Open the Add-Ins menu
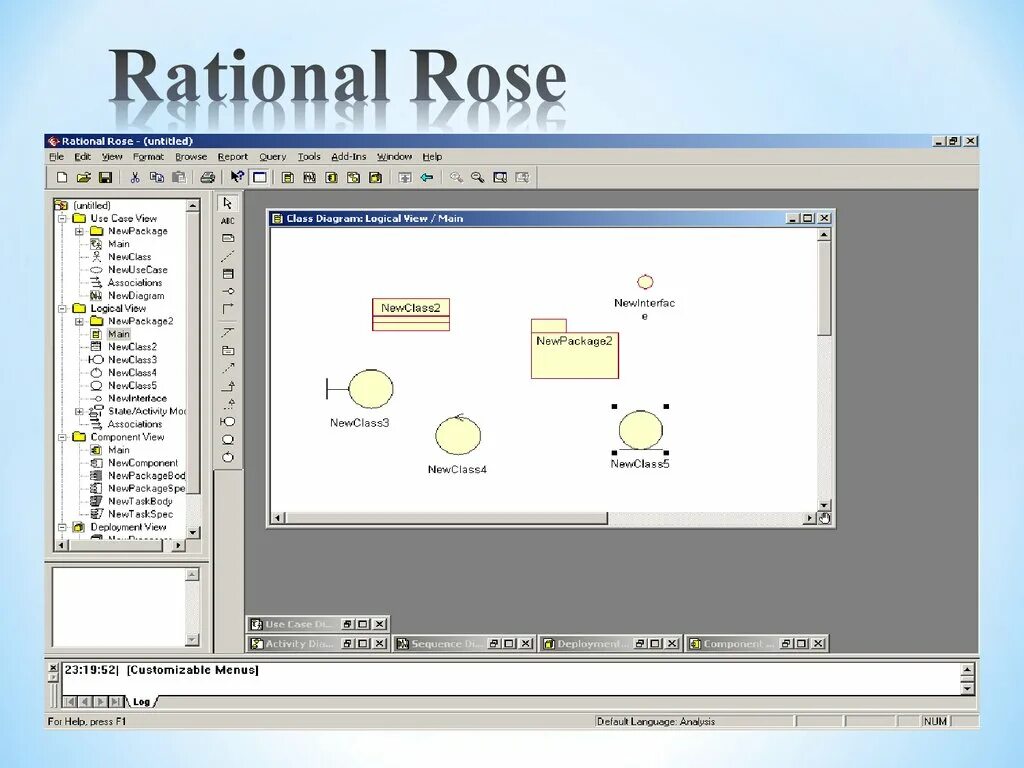The height and width of the screenshot is (768, 1024). pyautogui.click(x=349, y=157)
